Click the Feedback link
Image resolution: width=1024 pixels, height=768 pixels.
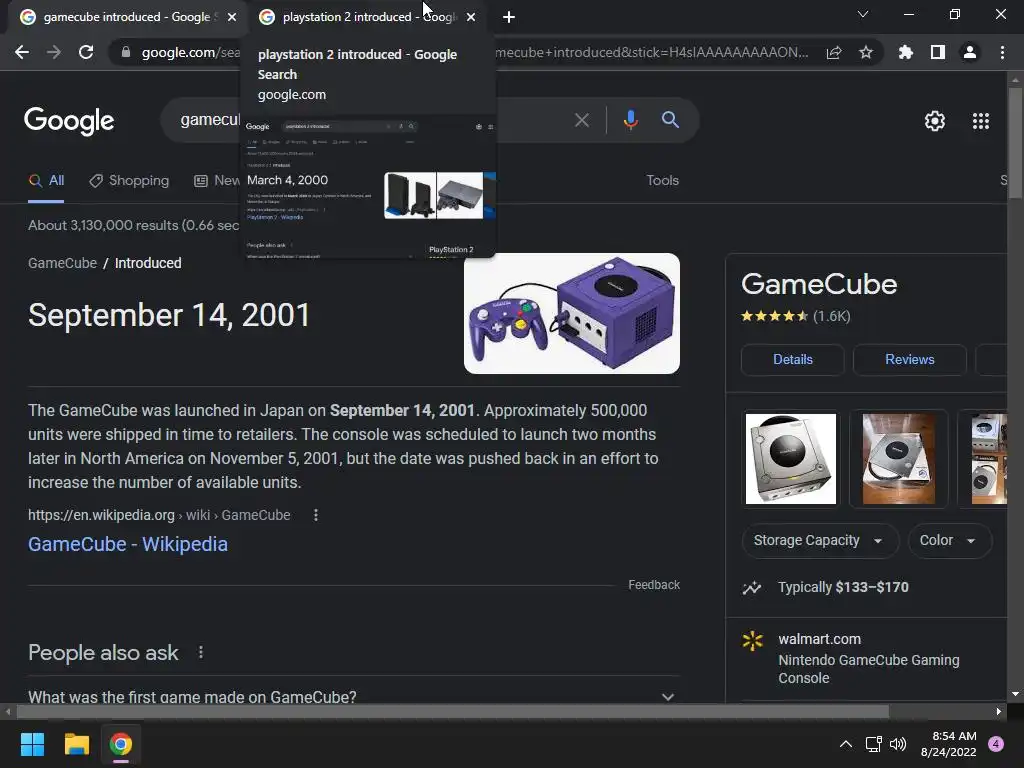coord(654,585)
